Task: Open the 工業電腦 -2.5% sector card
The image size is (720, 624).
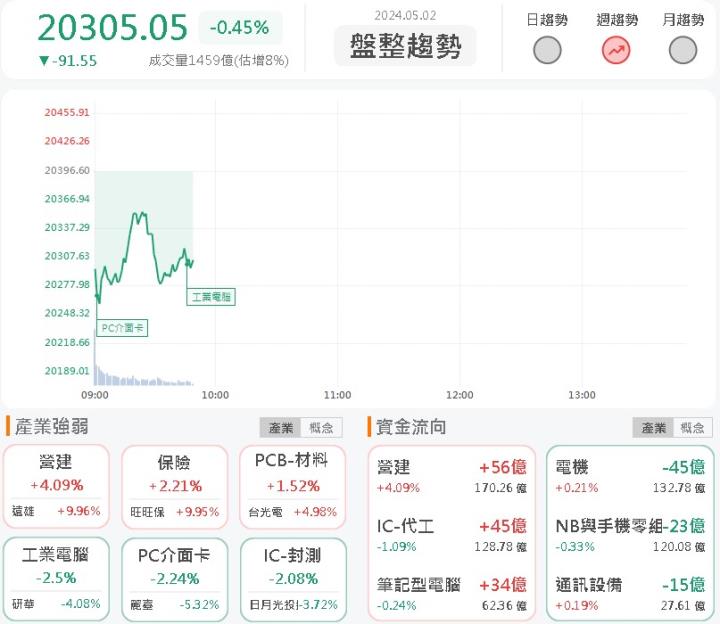Action: 56,580
